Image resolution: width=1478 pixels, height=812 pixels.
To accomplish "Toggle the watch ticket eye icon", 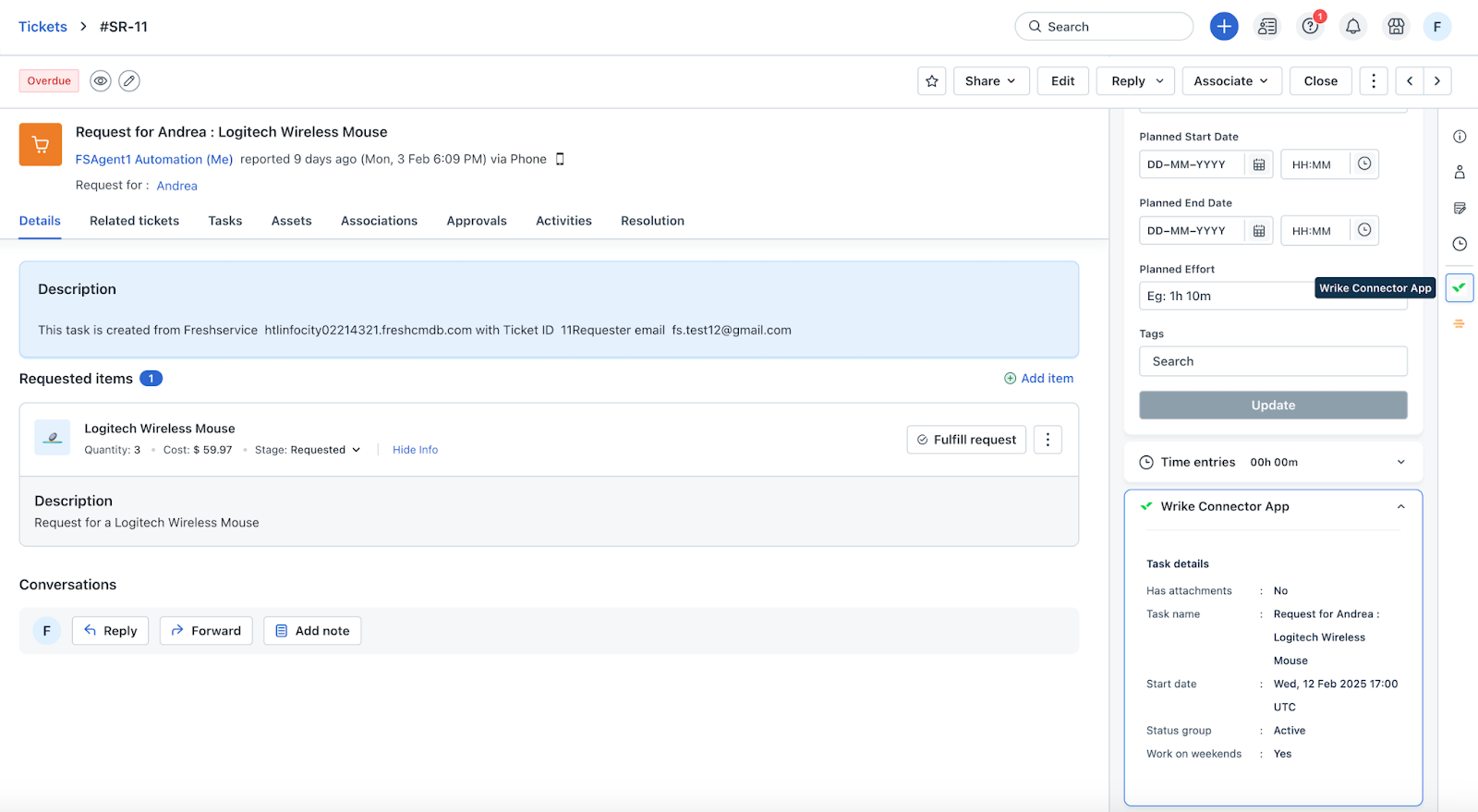I will 101,81.
